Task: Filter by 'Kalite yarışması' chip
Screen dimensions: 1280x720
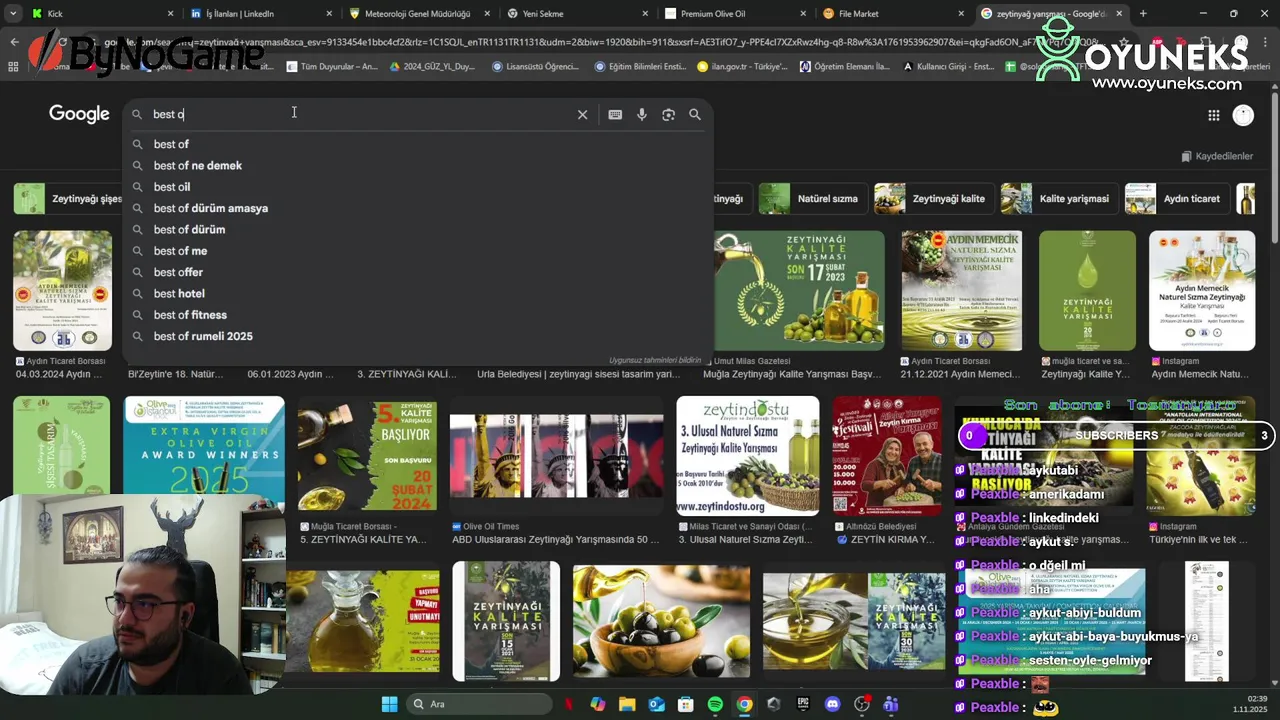Action: pos(1058,199)
